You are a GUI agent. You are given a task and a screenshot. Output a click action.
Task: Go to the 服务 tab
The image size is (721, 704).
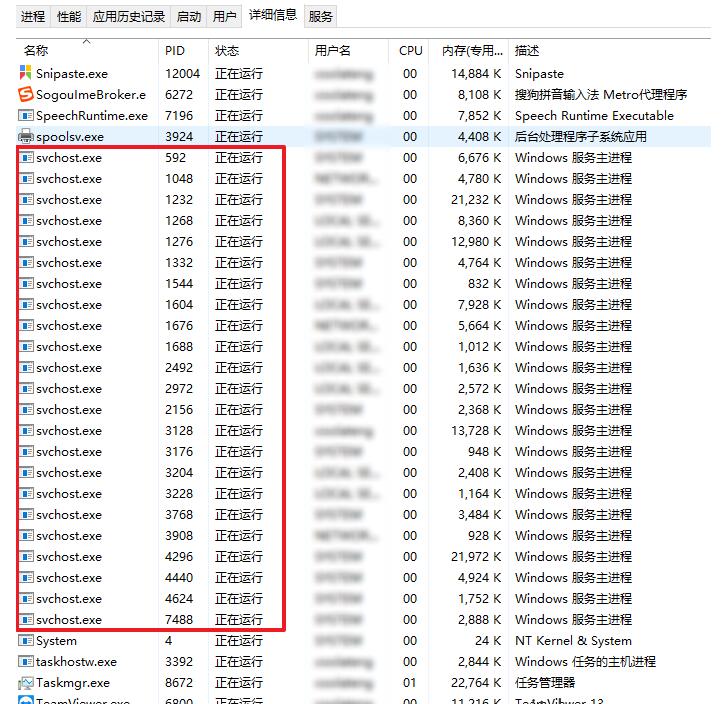pyautogui.click(x=321, y=16)
